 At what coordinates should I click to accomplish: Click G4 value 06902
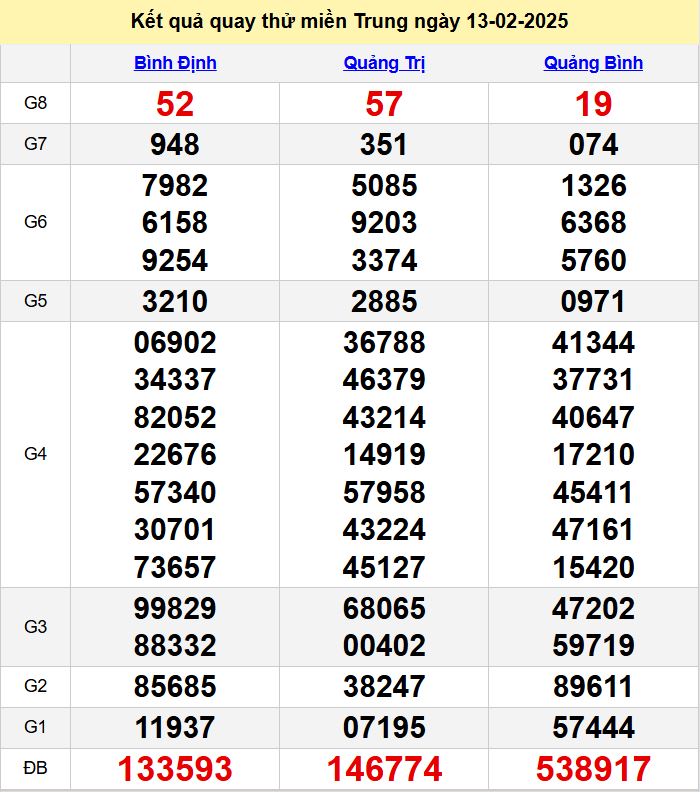[x=175, y=342]
